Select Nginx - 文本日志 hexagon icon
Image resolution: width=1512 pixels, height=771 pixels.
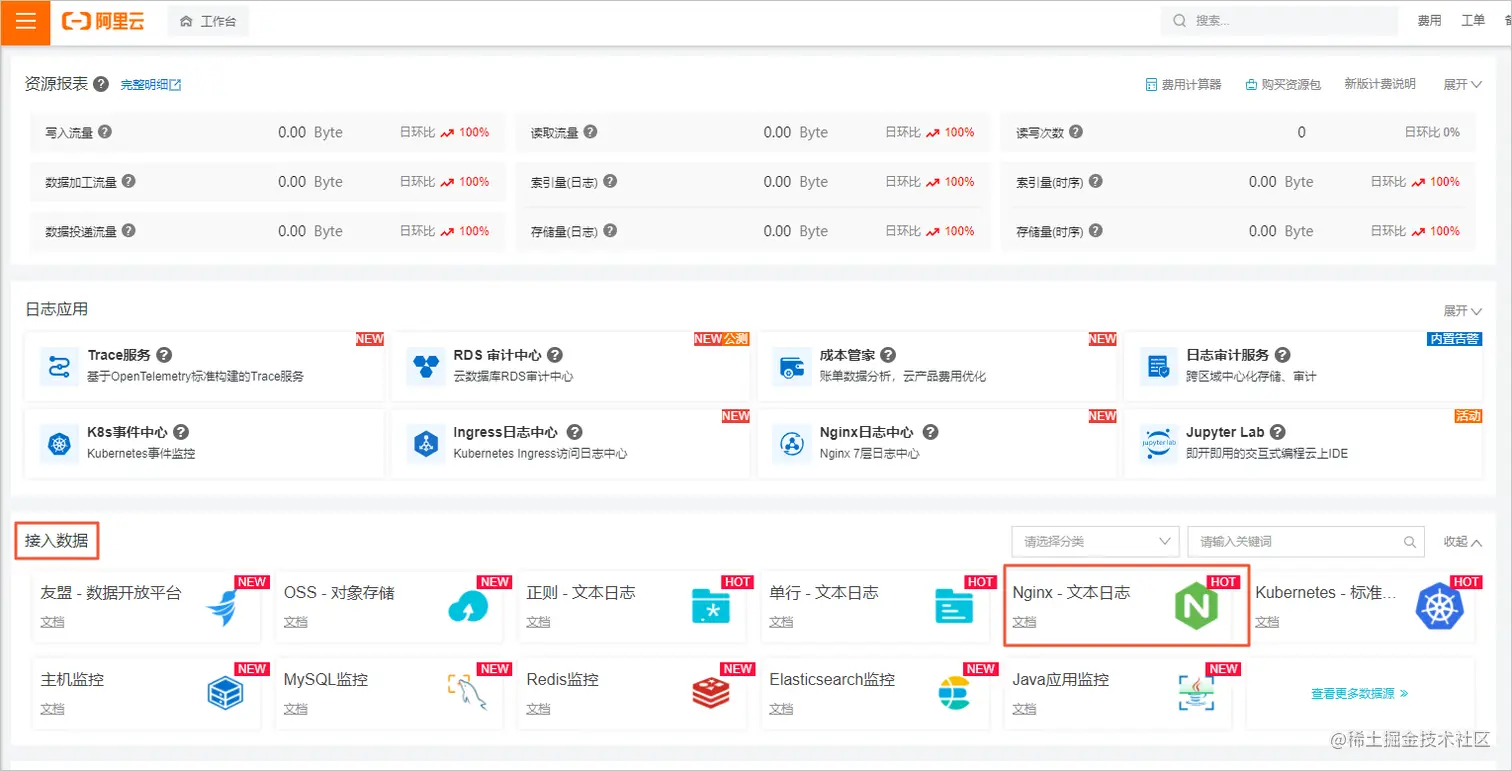1196,606
